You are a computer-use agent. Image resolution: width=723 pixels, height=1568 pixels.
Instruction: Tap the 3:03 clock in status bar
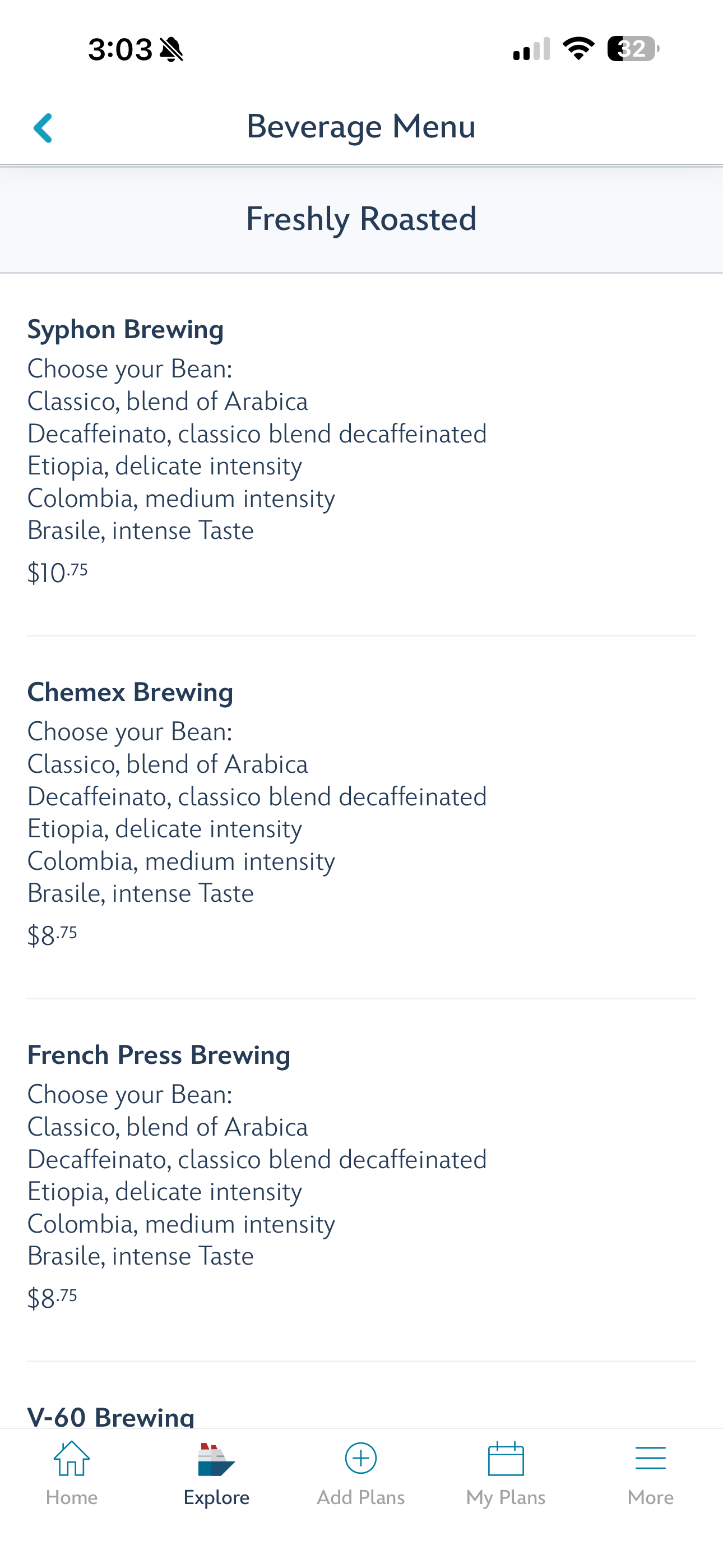coord(120,49)
